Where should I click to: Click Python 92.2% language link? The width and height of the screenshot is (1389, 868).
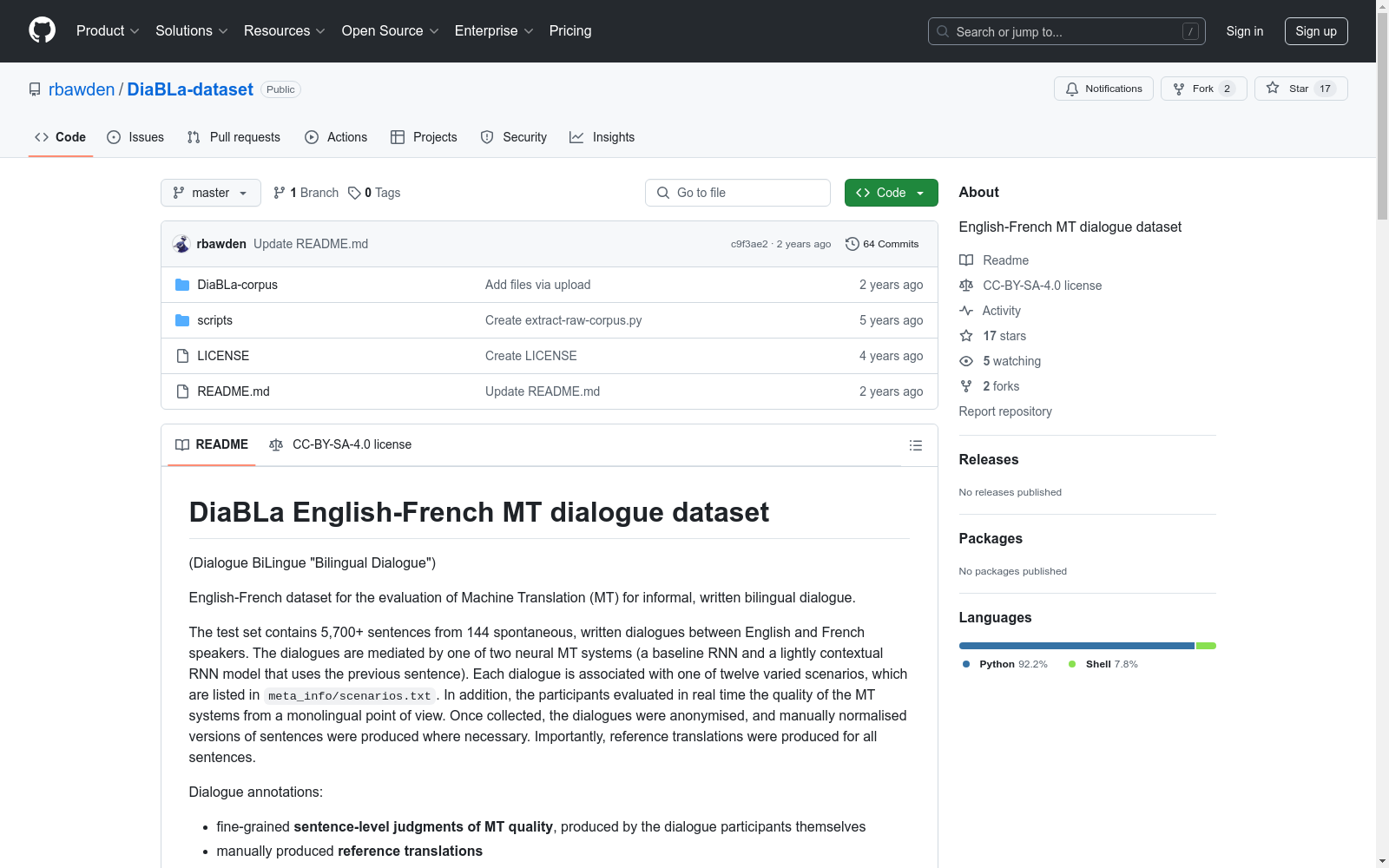[1005, 664]
